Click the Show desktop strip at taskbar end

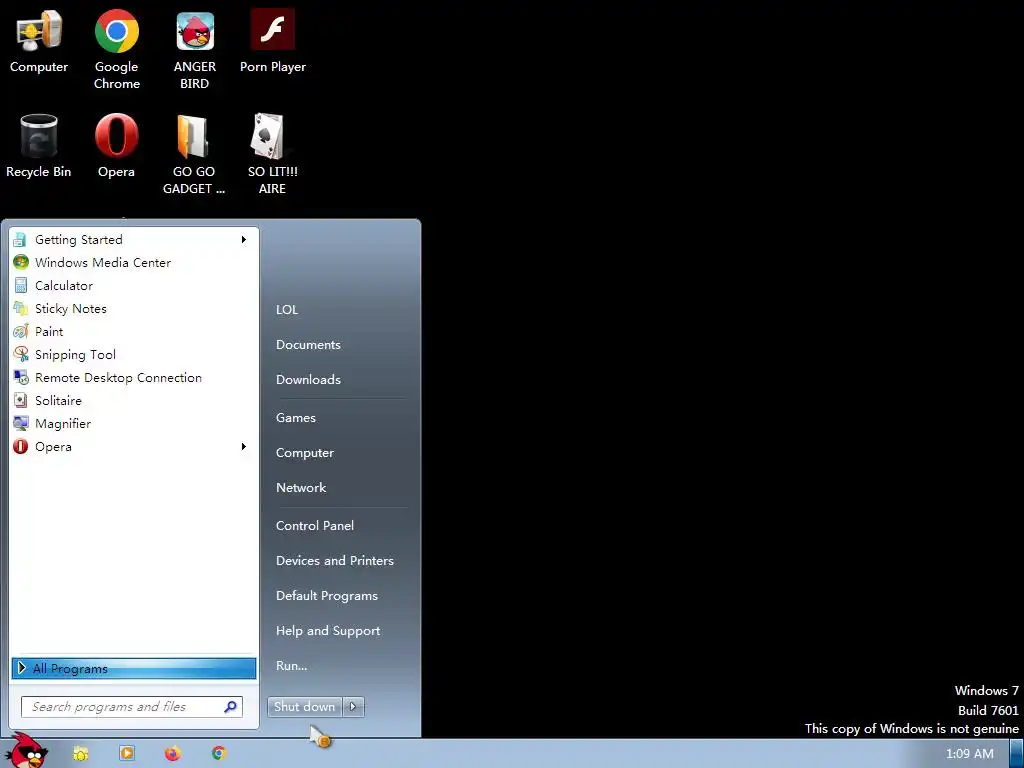coord(1017,754)
